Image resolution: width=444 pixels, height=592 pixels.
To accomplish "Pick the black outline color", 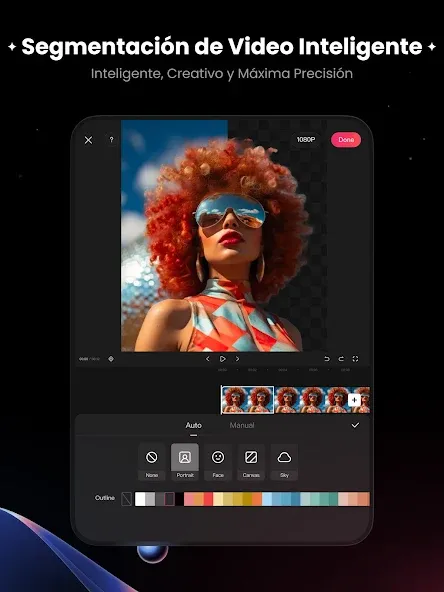I will coord(179,499).
